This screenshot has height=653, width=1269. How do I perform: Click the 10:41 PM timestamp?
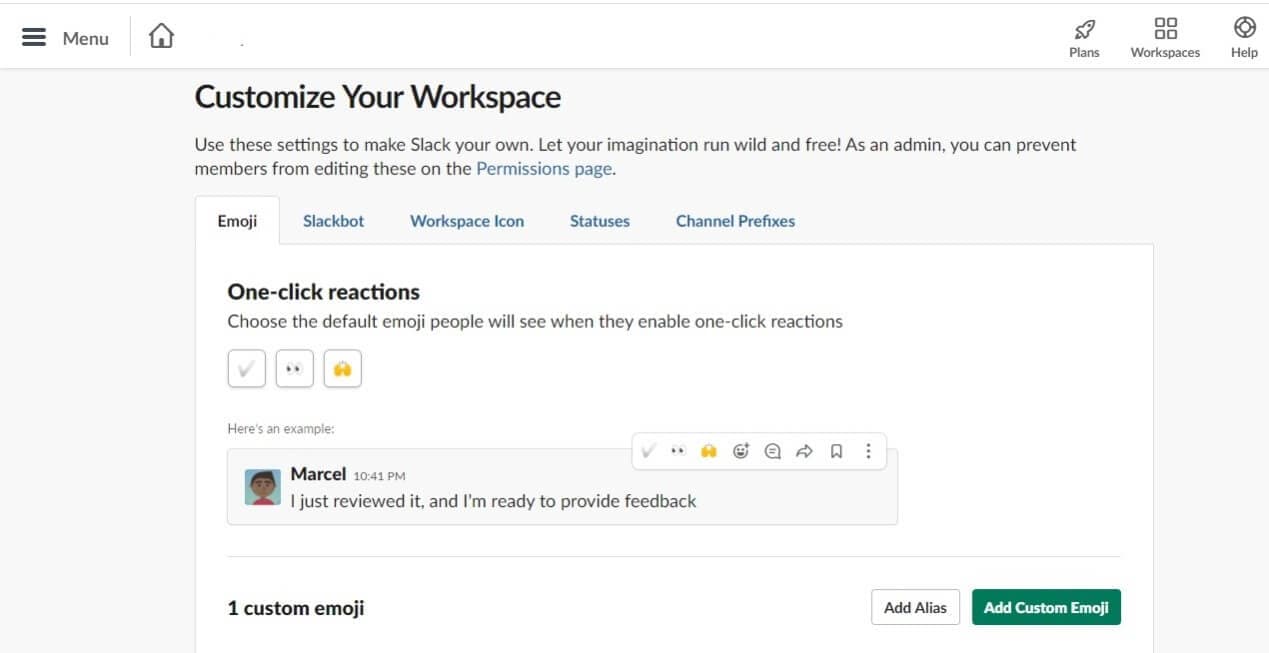[379, 476]
